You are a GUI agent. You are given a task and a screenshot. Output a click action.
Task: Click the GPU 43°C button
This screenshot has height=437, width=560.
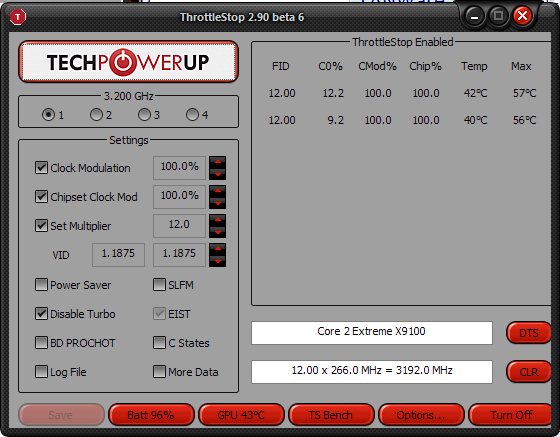point(241,415)
